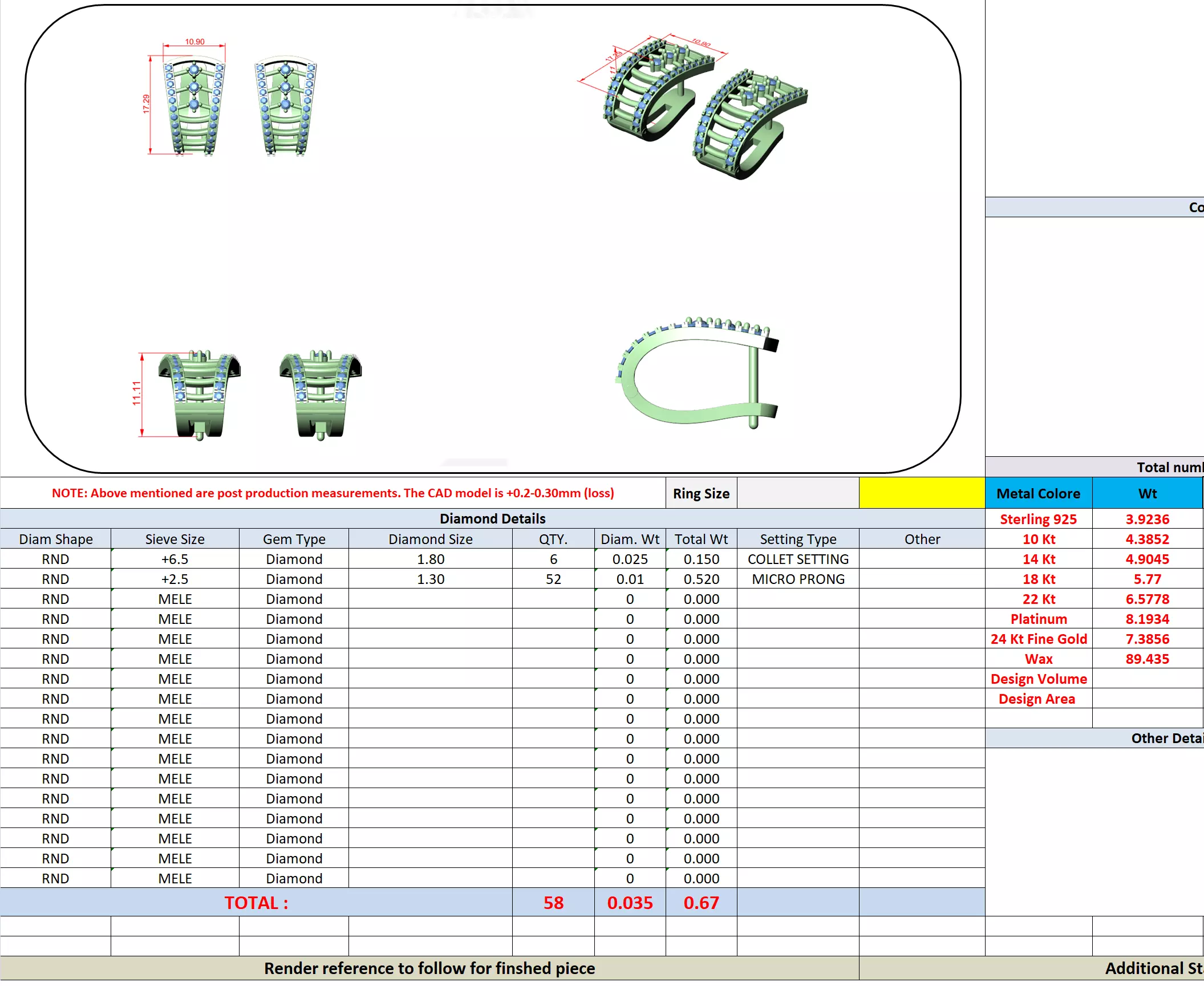Click the MICRO PRONG setting cell
This screenshot has width=1204, height=986.
coord(797,579)
